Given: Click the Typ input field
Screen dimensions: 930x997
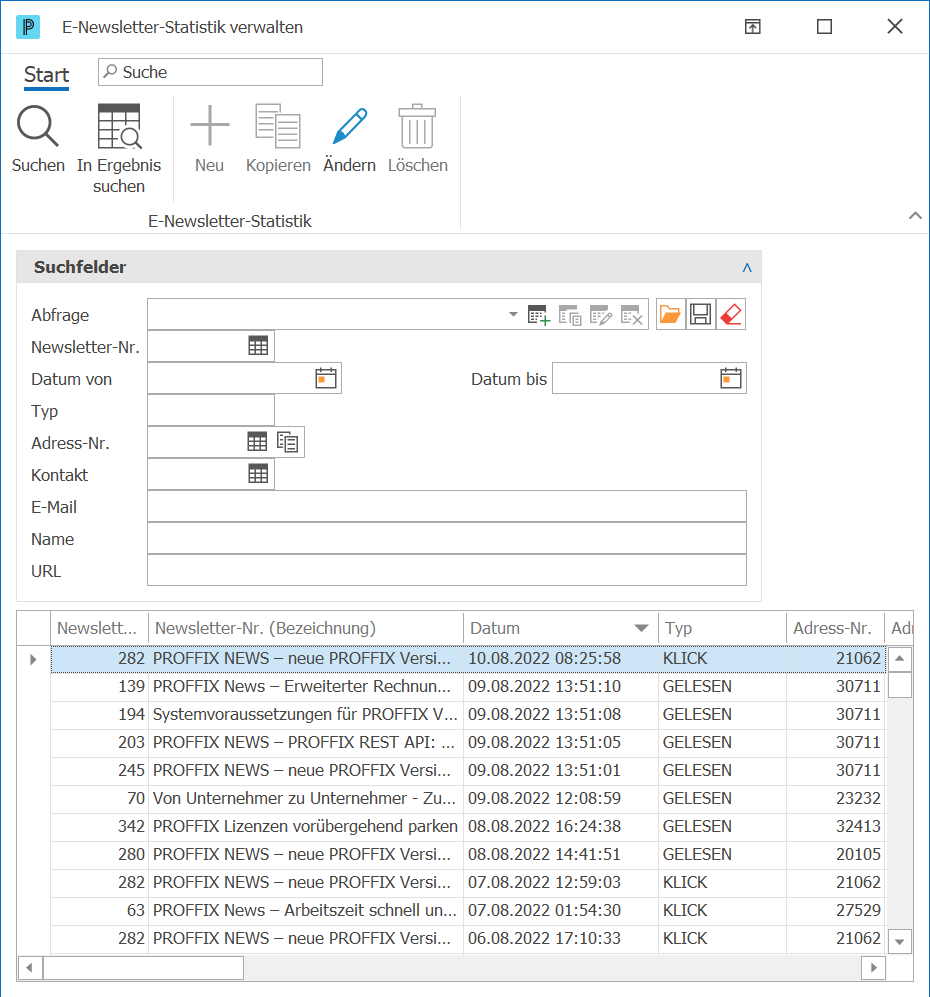Looking at the screenshot, I should [x=211, y=410].
